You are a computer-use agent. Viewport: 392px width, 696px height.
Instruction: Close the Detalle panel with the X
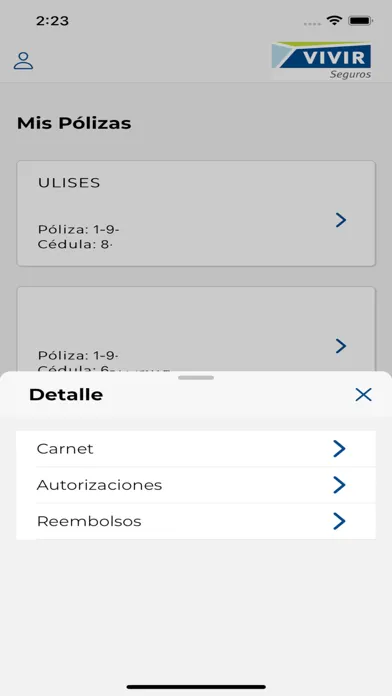pyautogui.click(x=363, y=395)
